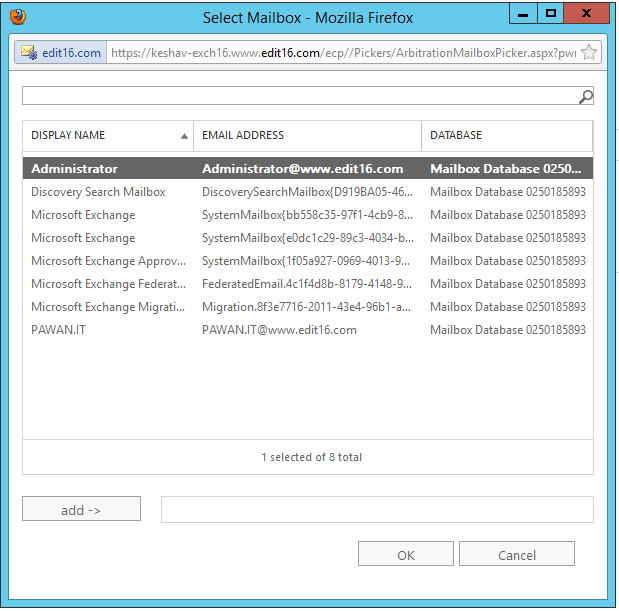Click database cell in Discovery Search row
Viewport: 619px width, 611px height.
coord(508,192)
